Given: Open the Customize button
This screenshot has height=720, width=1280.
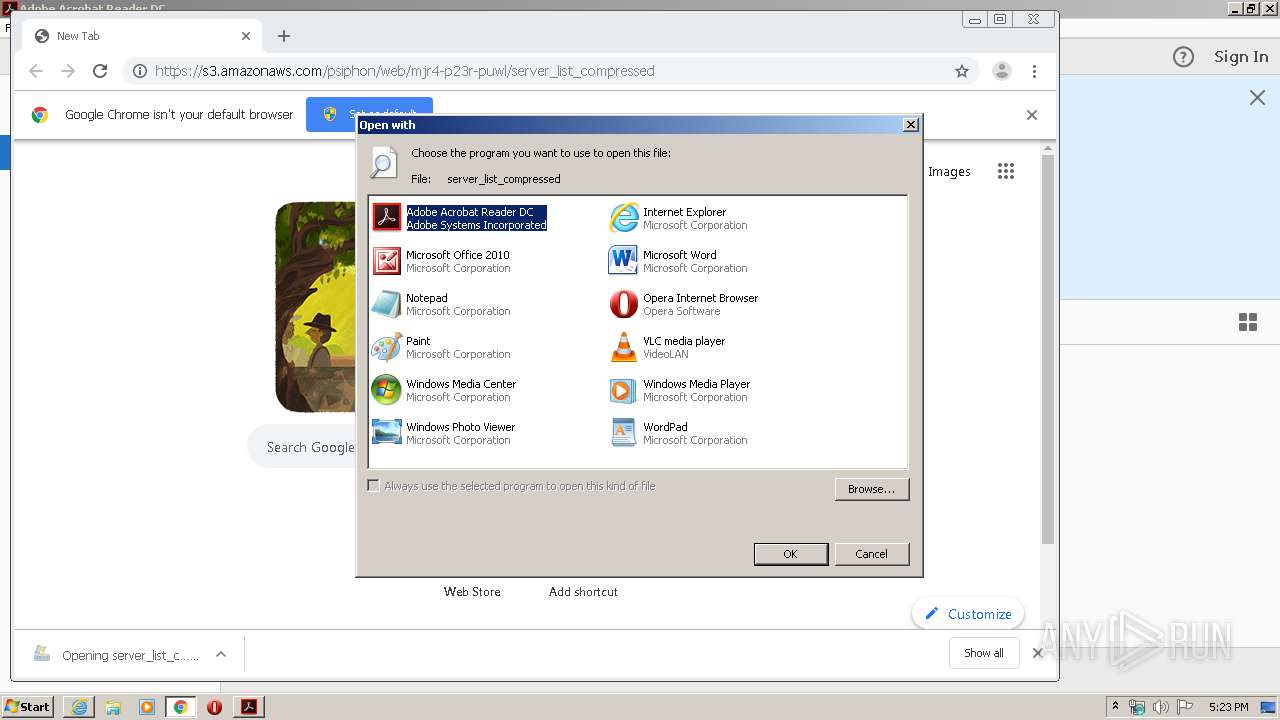Looking at the screenshot, I should [968, 614].
